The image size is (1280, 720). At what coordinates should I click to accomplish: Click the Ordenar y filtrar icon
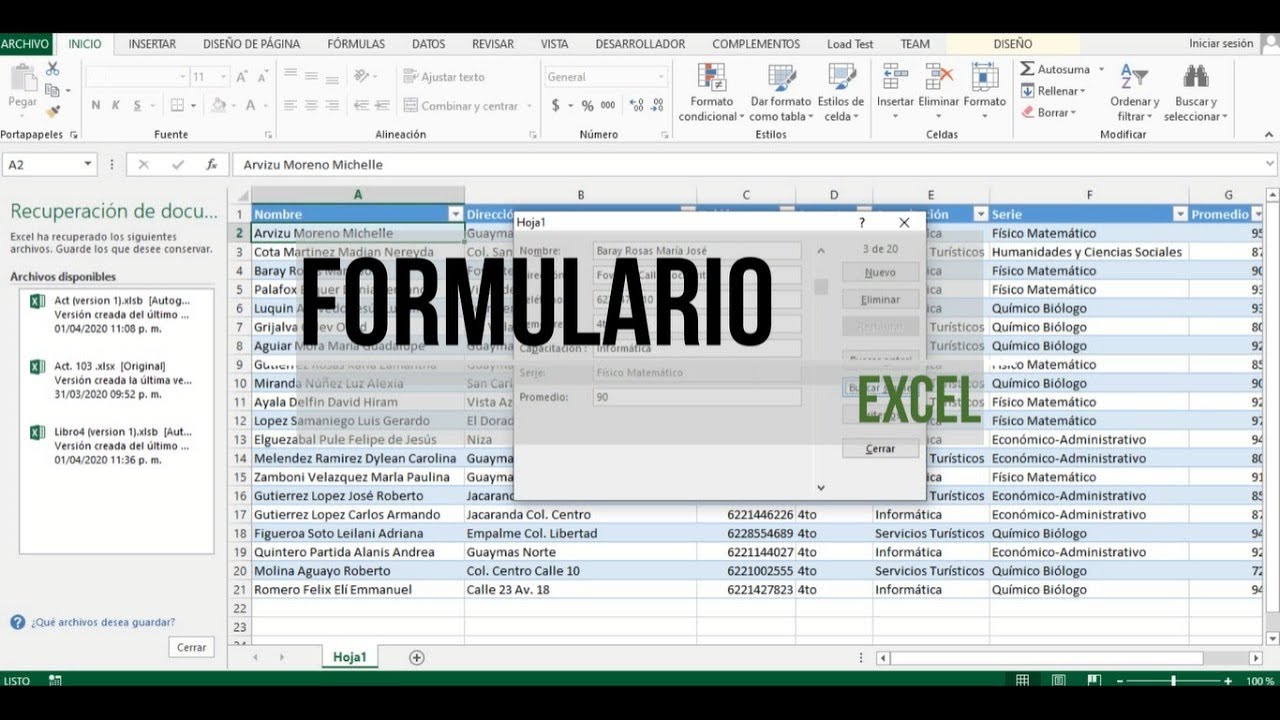[1134, 77]
